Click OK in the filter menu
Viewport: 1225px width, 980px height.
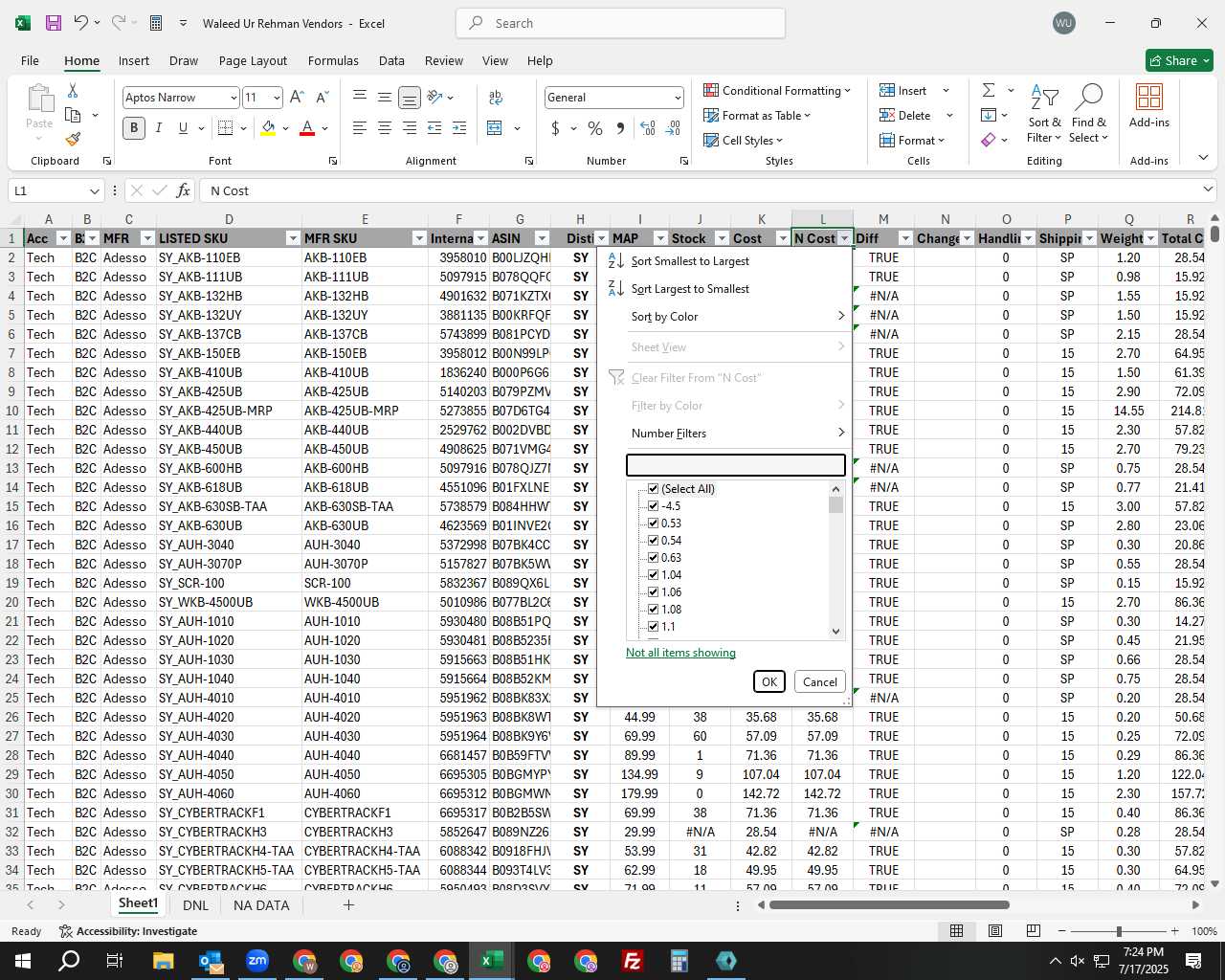tap(769, 681)
